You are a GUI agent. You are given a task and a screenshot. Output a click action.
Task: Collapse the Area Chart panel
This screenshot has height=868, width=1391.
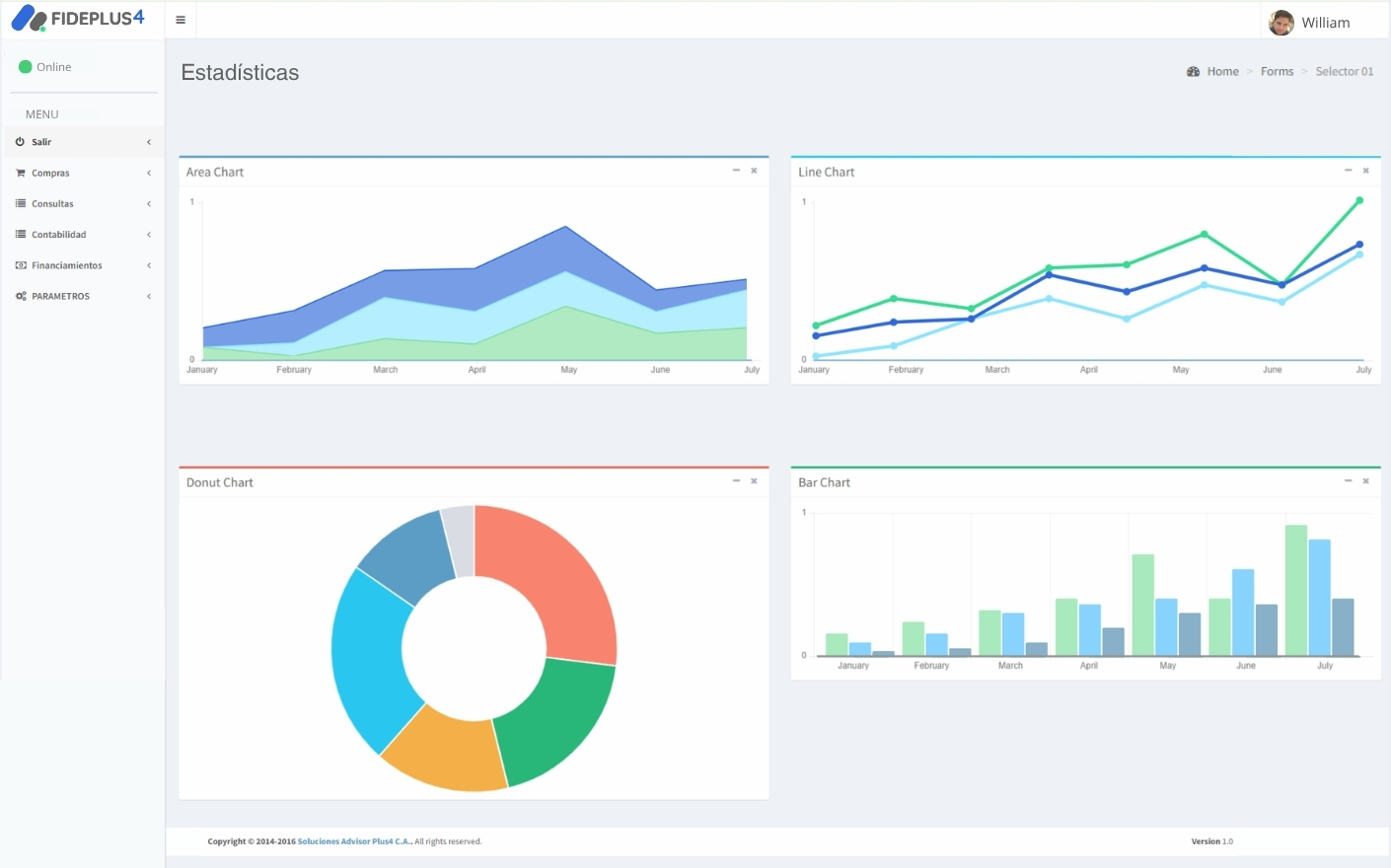tap(736, 171)
